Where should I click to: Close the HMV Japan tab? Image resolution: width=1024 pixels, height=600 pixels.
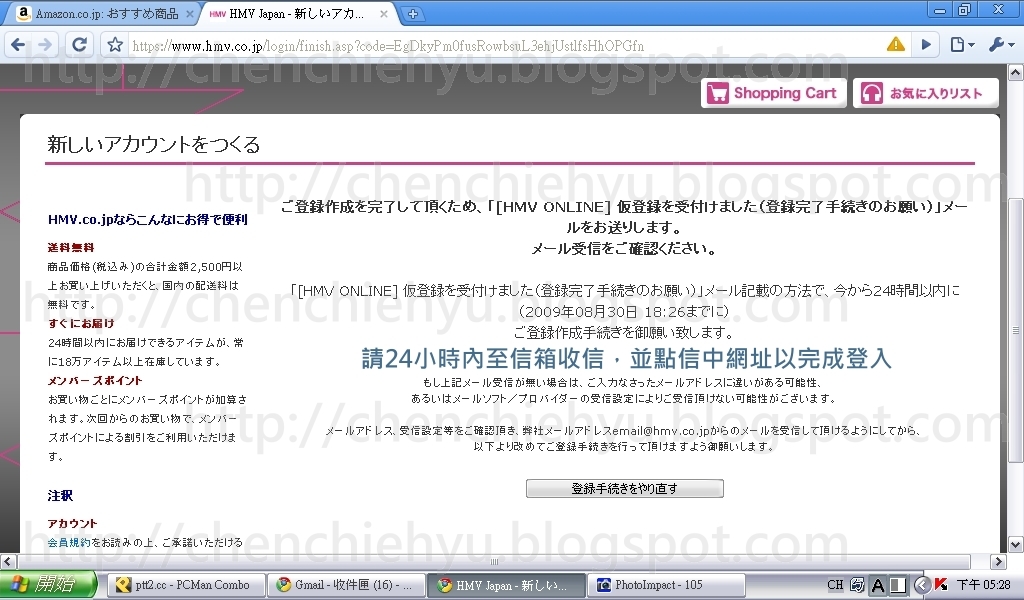click(384, 14)
